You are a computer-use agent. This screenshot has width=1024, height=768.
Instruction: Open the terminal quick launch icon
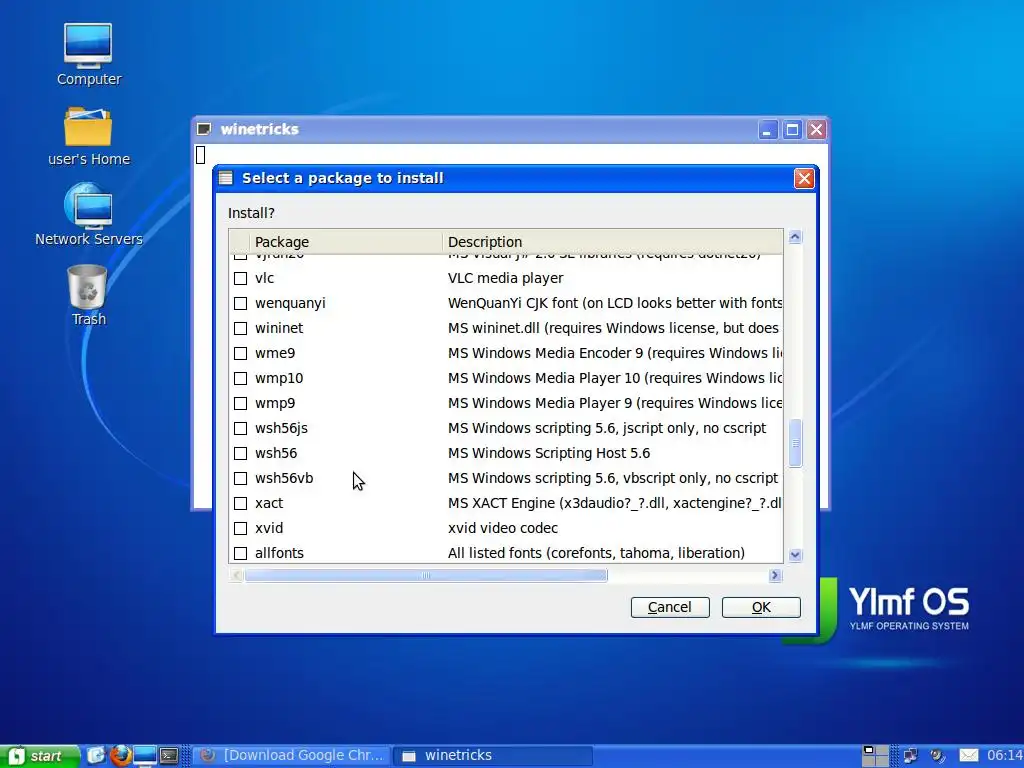coord(169,756)
